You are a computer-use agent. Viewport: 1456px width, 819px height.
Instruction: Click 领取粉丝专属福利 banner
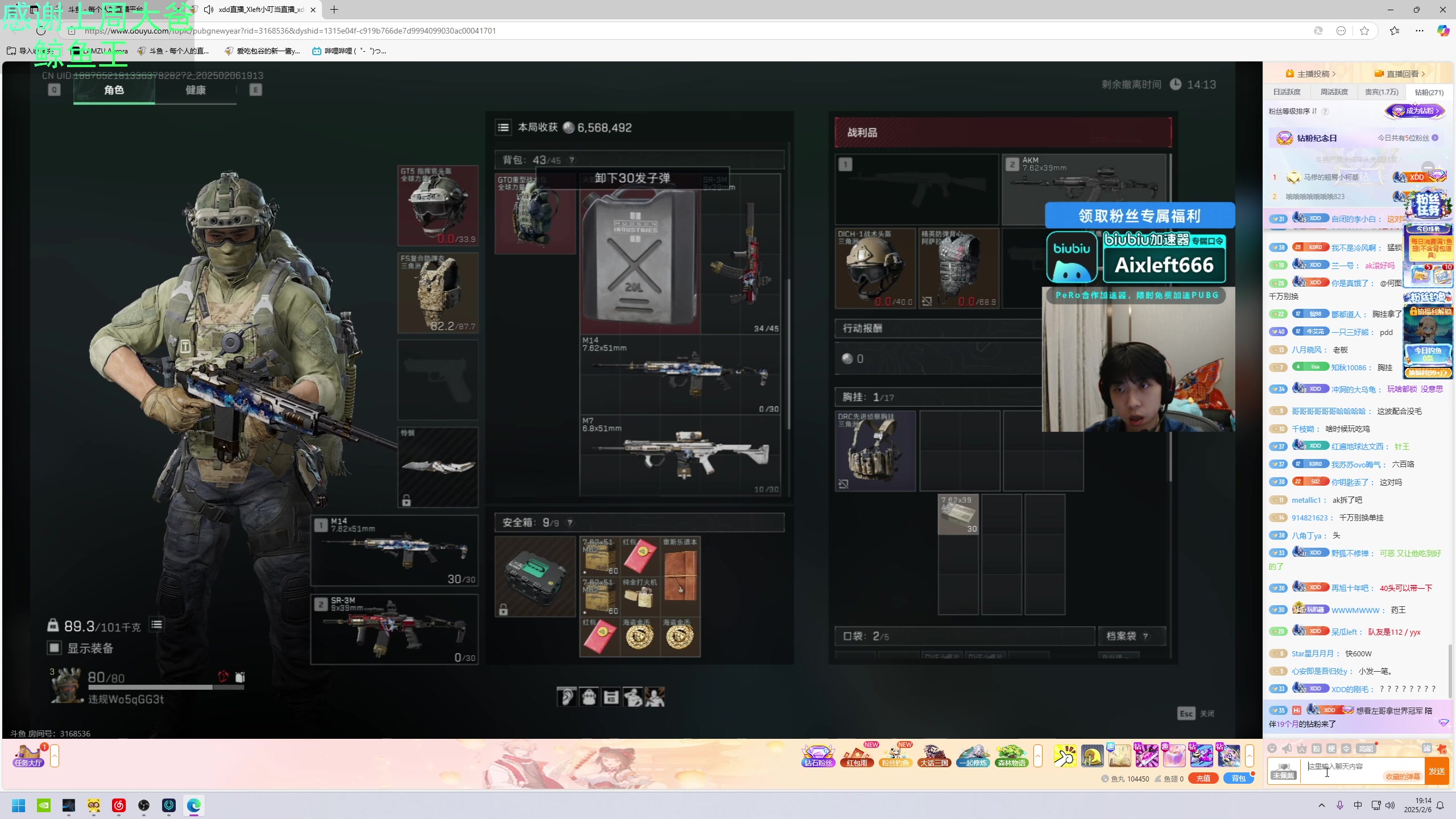(x=1139, y=216)
